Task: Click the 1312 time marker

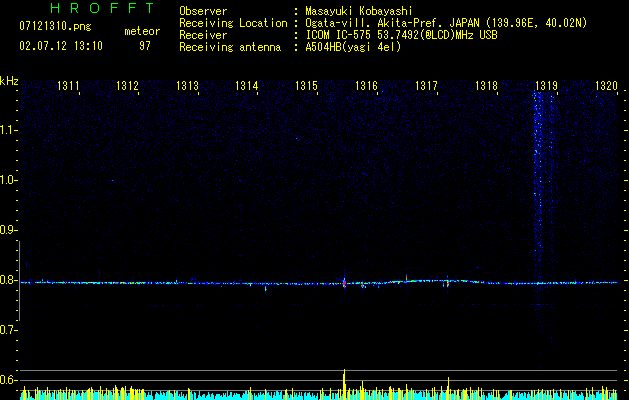Action: [127, 86]
